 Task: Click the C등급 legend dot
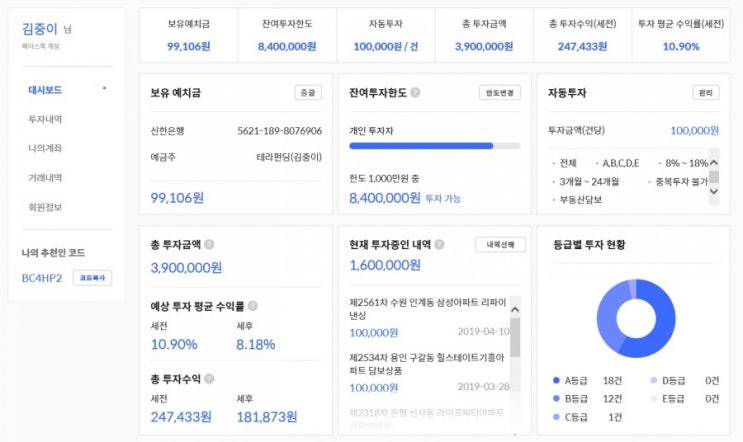556,416
